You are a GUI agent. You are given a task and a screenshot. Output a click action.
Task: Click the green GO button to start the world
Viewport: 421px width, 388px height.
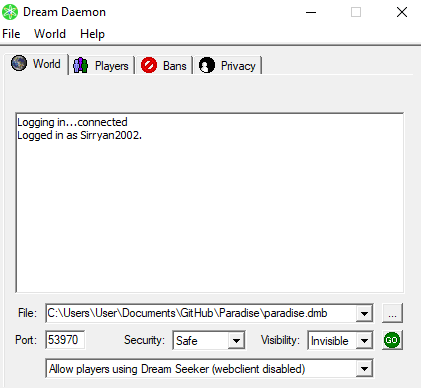coord(392,340)
